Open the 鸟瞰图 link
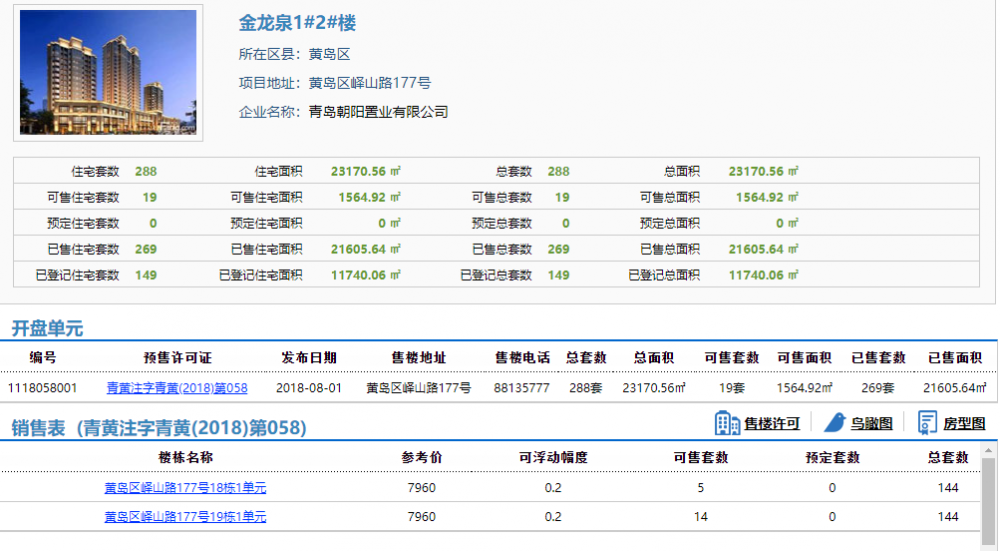The width and height of the screenshot is (1000, 551). click(x=871, y=423)
